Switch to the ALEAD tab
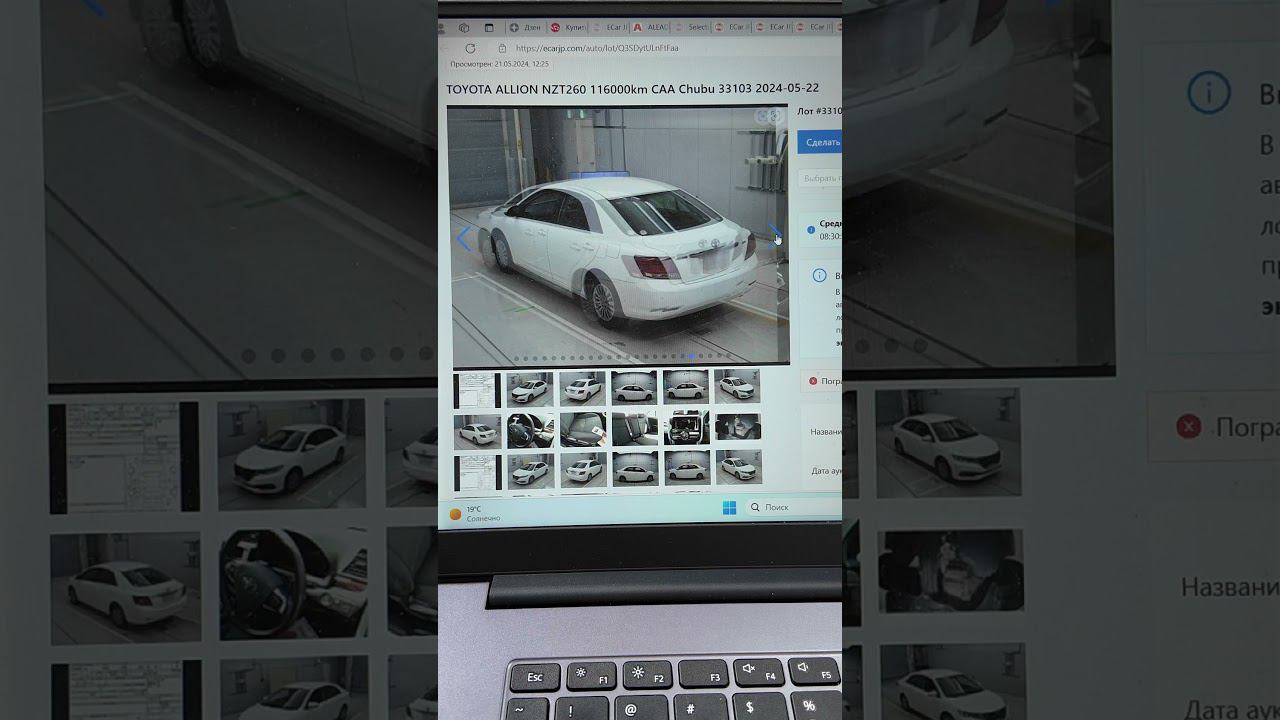Screen dimensions: 1280x720 click(651, 28)
